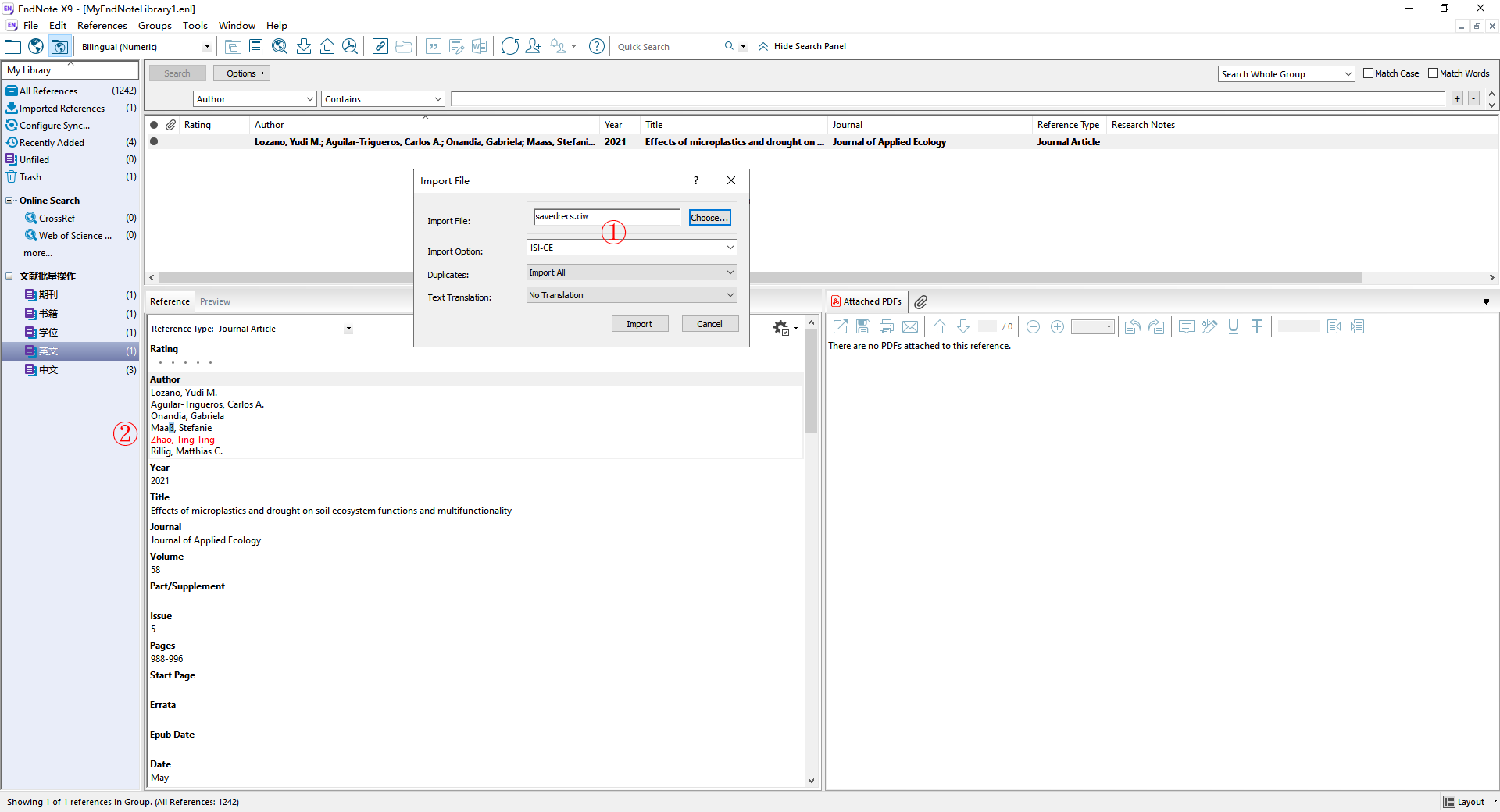
Task: Click the Import down-arrow icon in toolbar
Action: coord(304,46)
